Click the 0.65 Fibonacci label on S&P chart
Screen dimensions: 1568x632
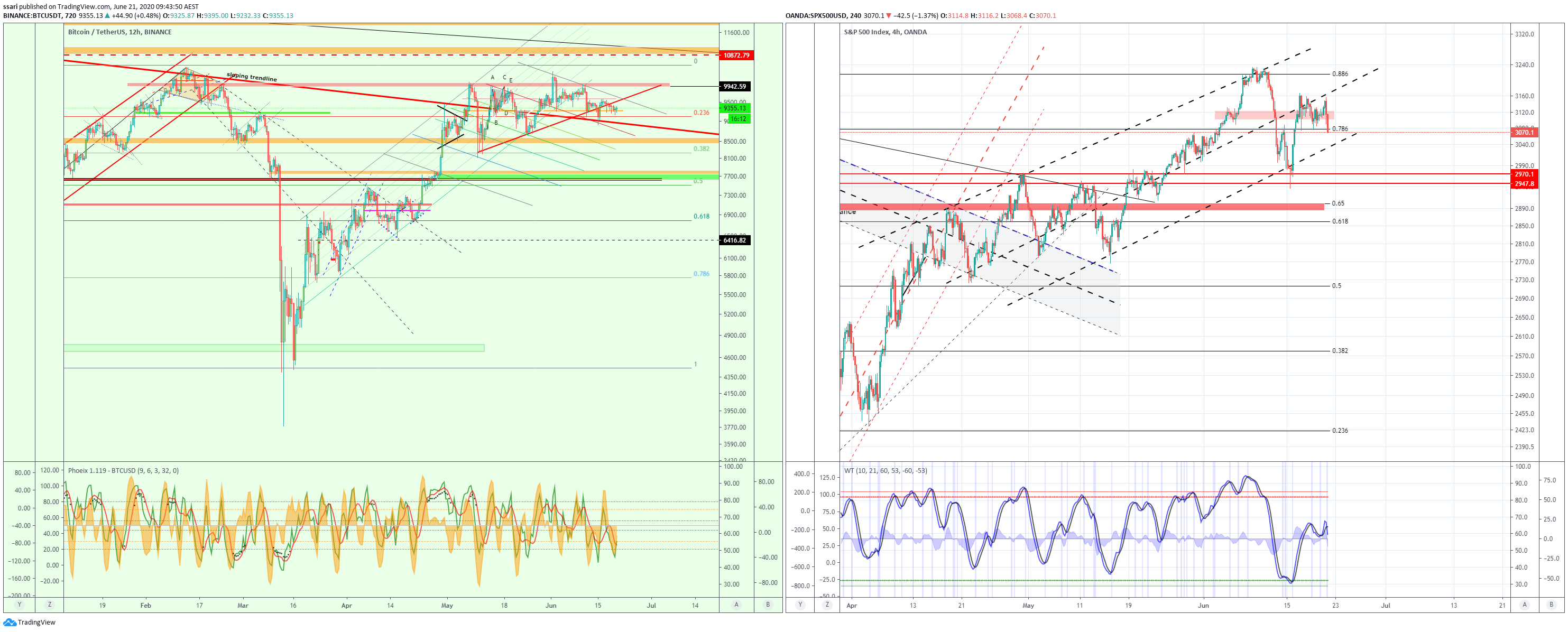1338,204
